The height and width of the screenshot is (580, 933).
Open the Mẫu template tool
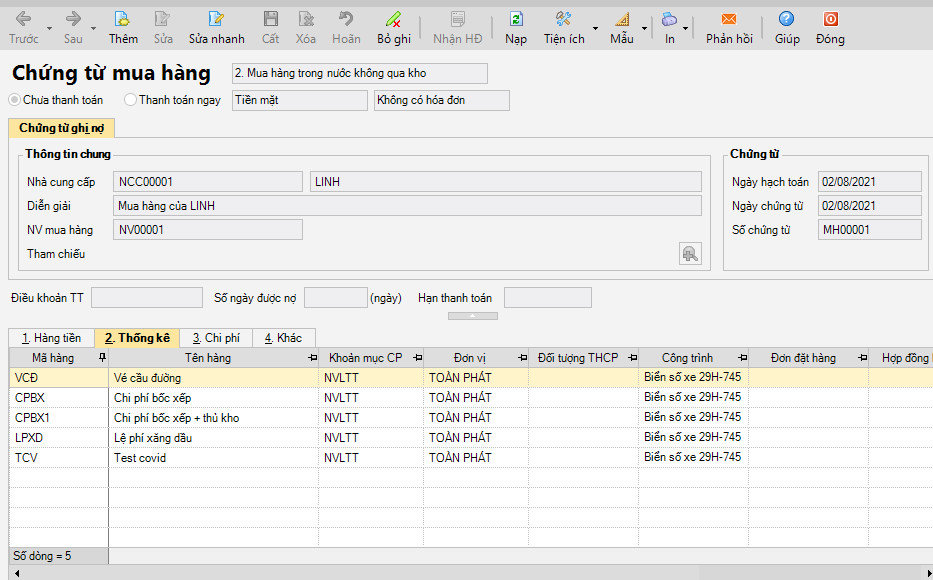click(x=622, y=27)
